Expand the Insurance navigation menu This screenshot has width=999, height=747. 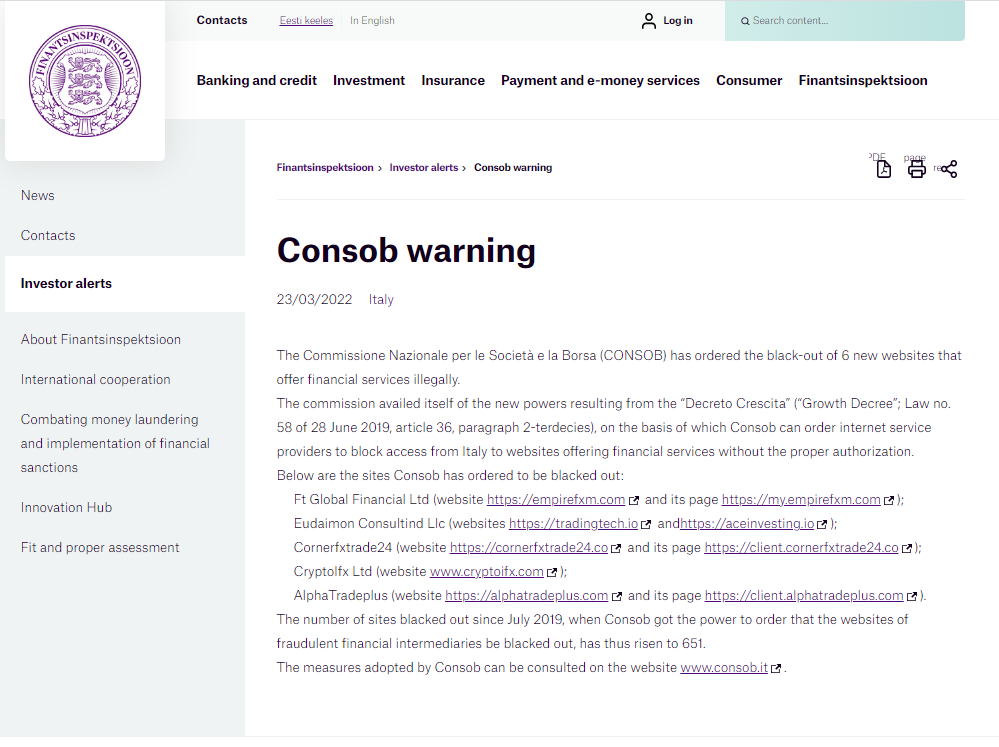pos(453,81)
